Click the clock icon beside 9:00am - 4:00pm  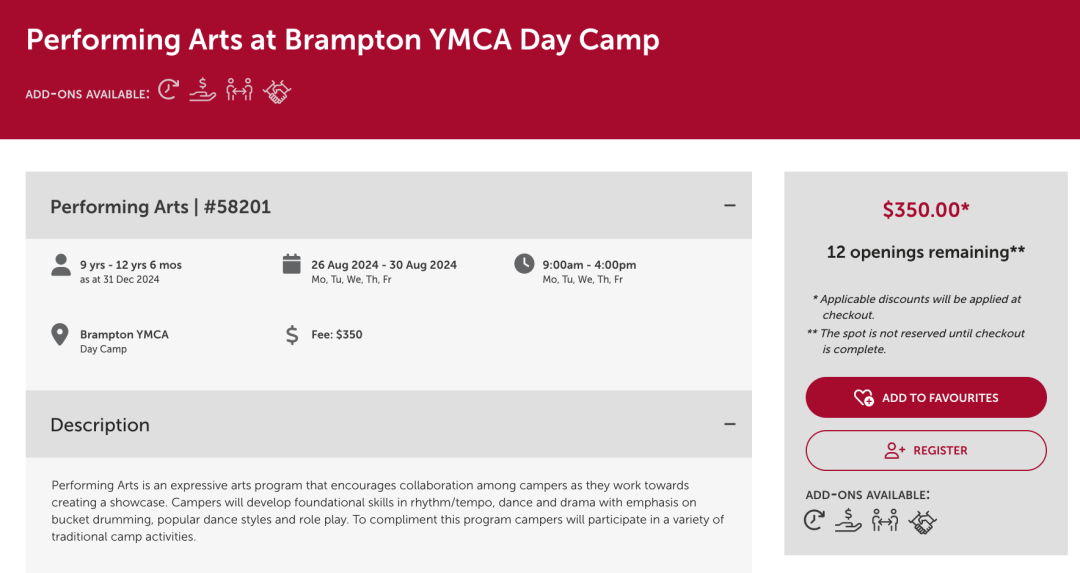[524, 264]
